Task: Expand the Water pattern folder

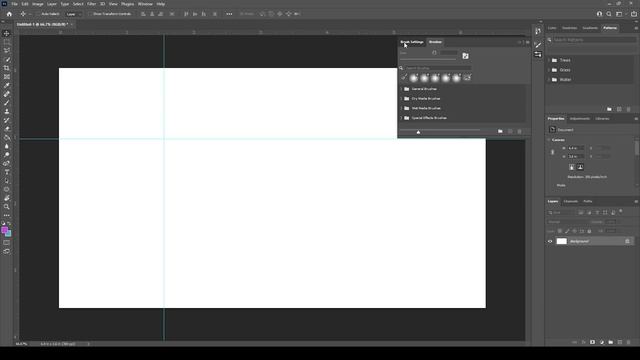Action: click(549, 80)
